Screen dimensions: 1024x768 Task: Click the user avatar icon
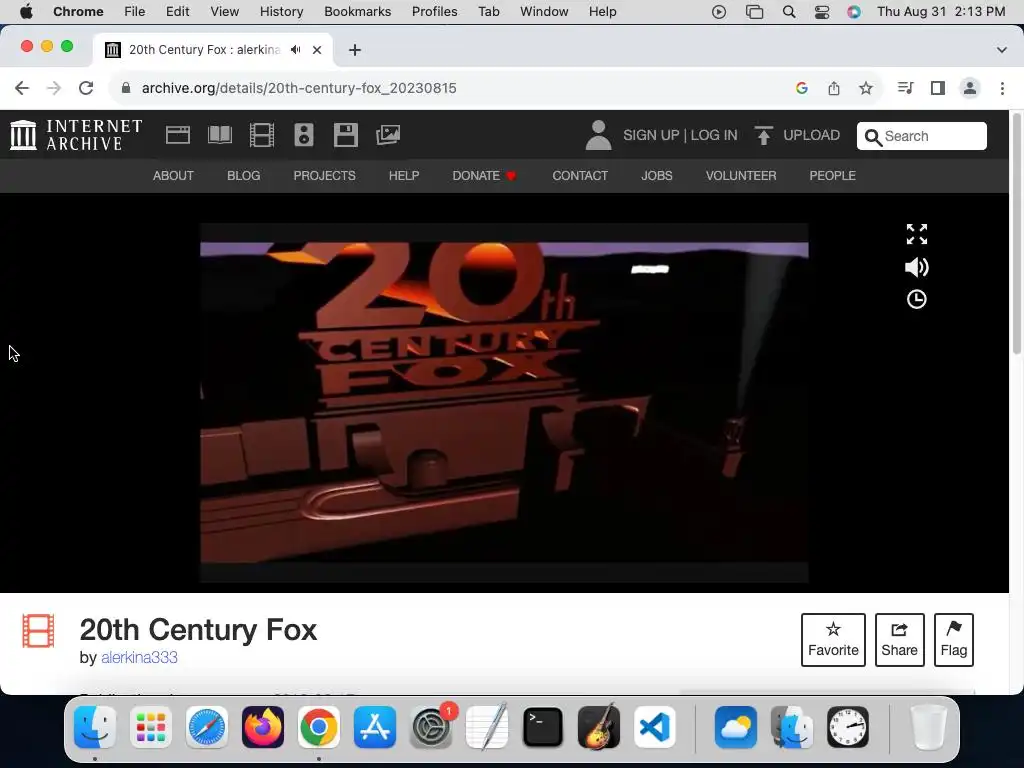click(x=598, y=135)
